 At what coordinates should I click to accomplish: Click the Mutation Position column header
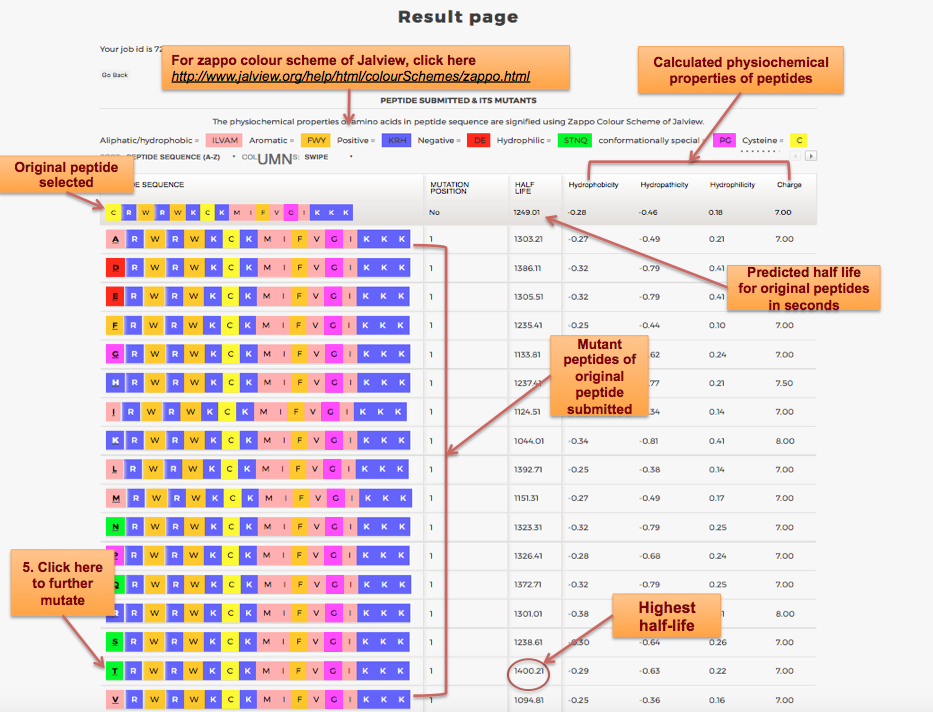[x=449, y=188]
